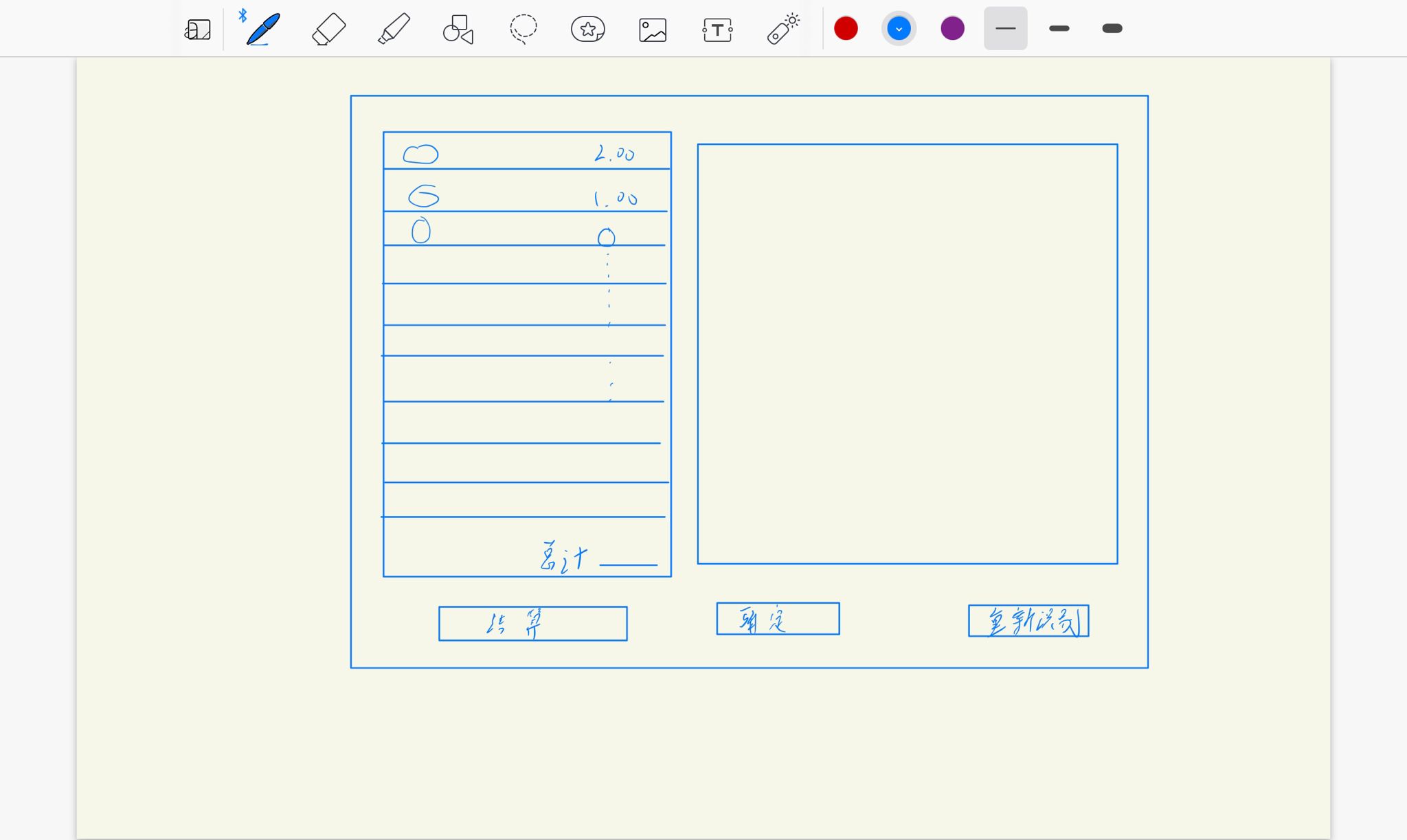The height and width of the screenshot is (840, 1407).
Task: Select the Highlighter tool
Action: [393, 28]
